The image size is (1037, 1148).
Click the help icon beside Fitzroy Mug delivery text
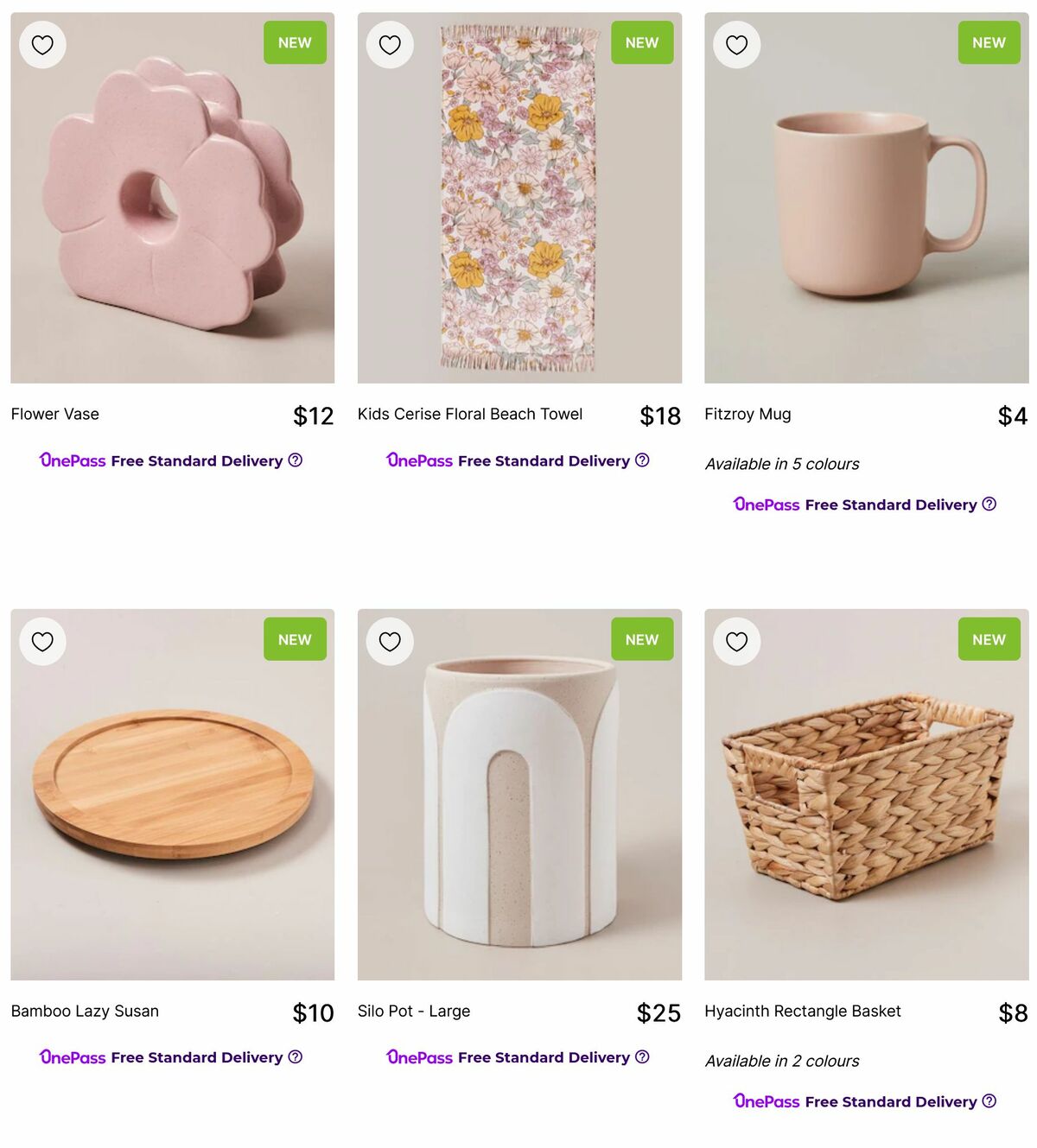point(989,504)
